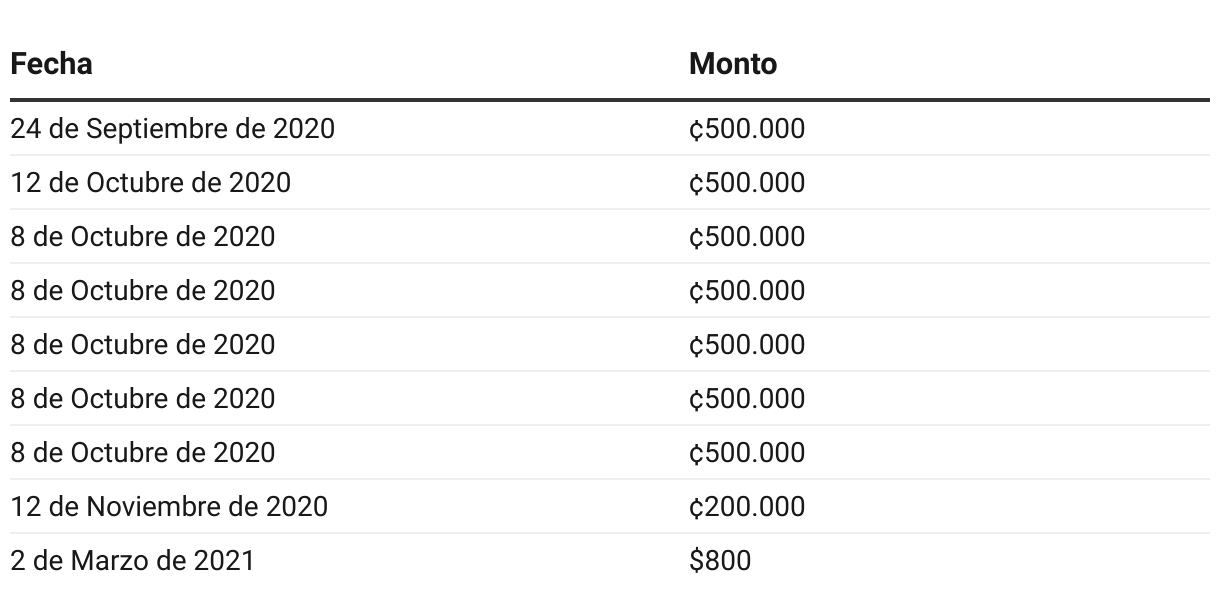Image resolution: width=1220 pixels, height=596 pixels.
Task: Click the $800 amount cell
Action: (x=719, y=561)
